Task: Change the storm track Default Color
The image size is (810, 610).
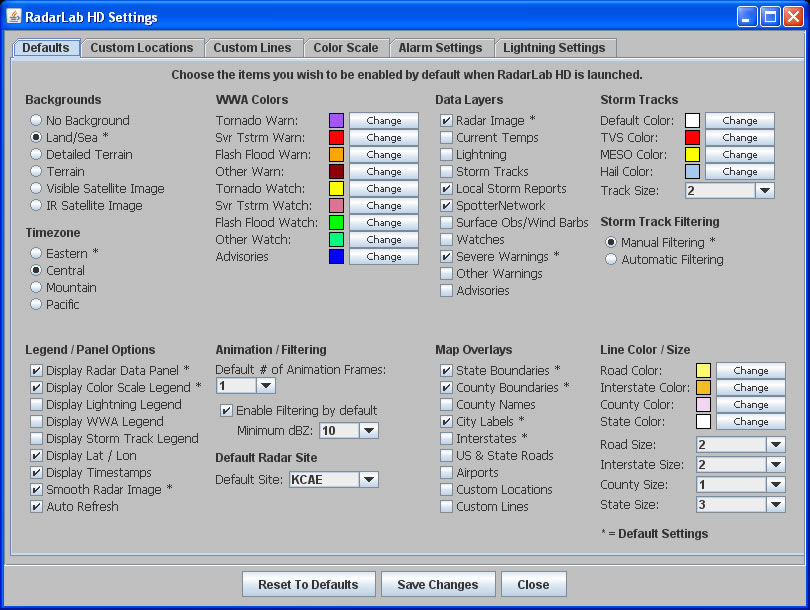Action: pos(740,120)
